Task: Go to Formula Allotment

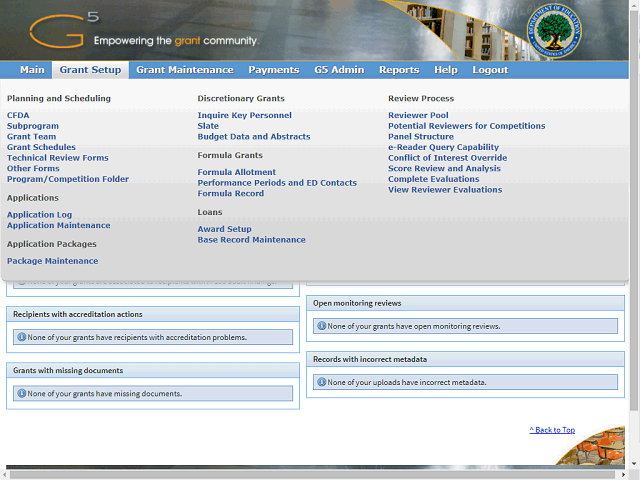Action: (x=237, y=172)
